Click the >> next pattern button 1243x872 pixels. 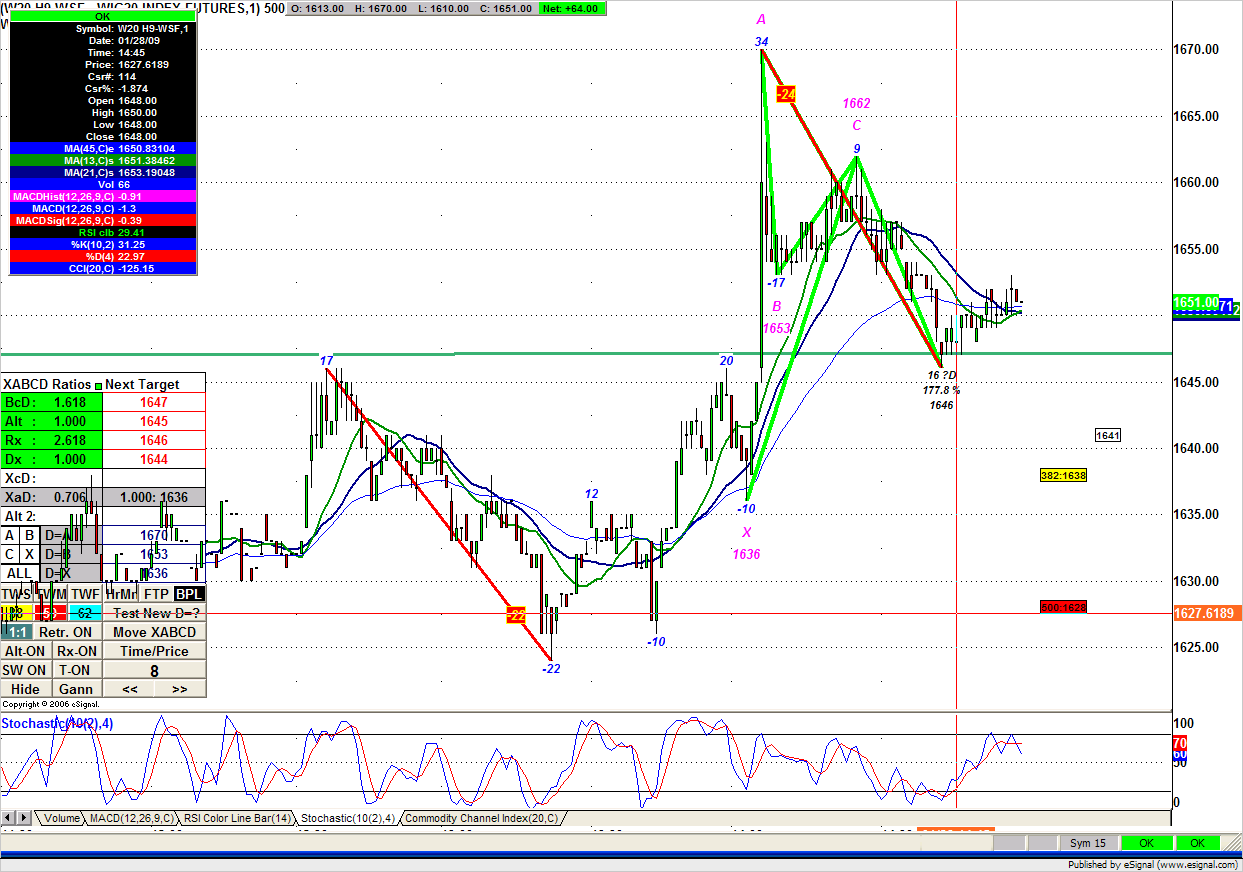(x=180, y=689)
